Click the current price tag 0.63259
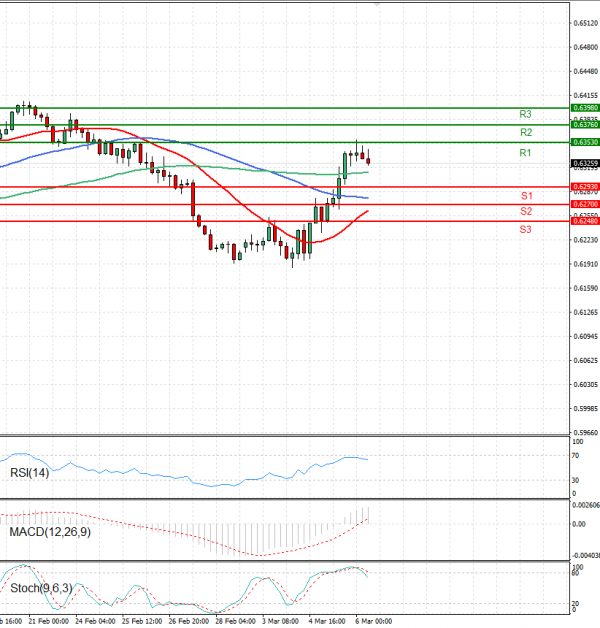 coord(584,163)
